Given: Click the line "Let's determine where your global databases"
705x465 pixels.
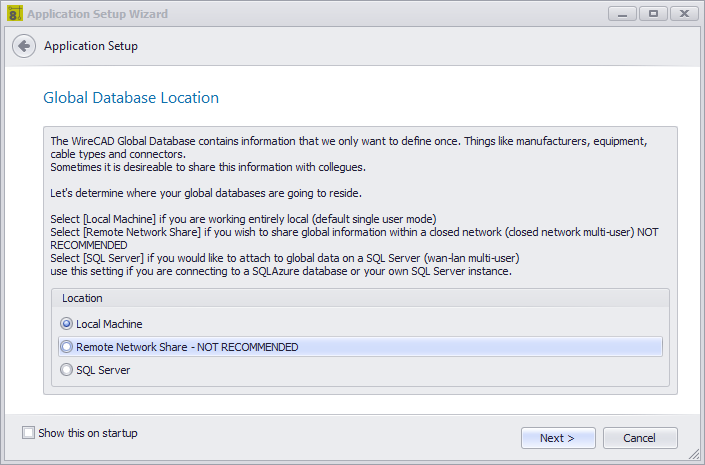Looking at the screenshot, I should pyautogui.click(x=206, y=193).
